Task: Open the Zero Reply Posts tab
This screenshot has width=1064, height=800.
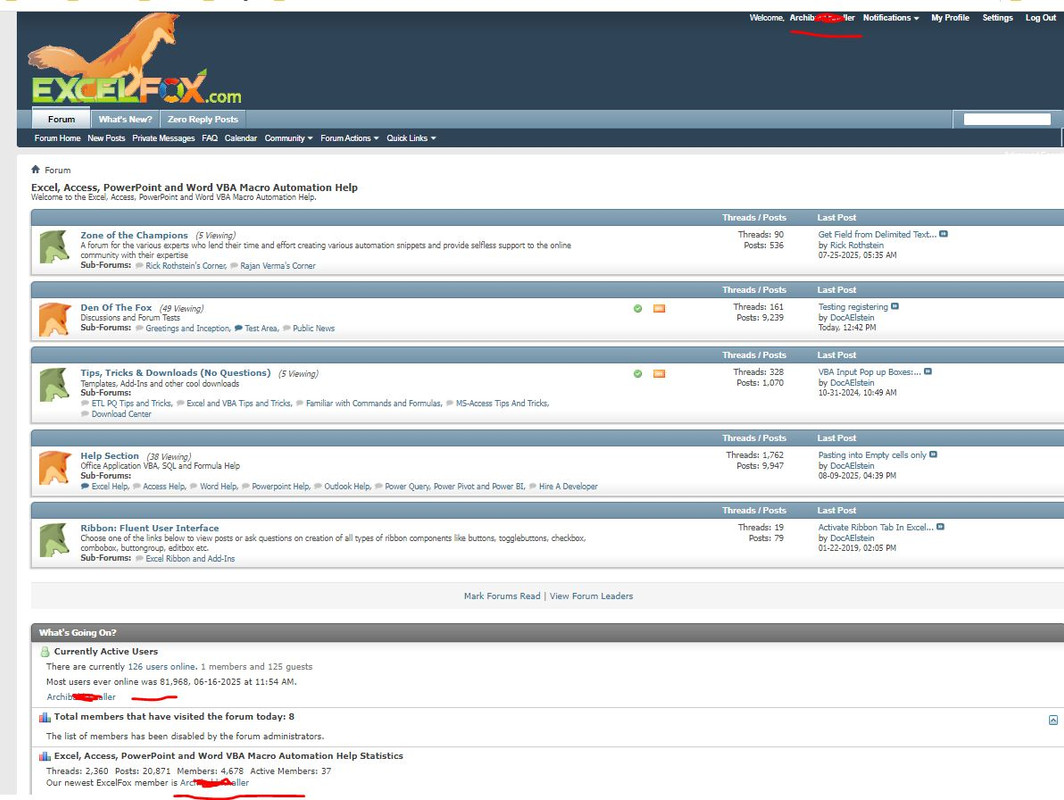Action: click(203, 119)
